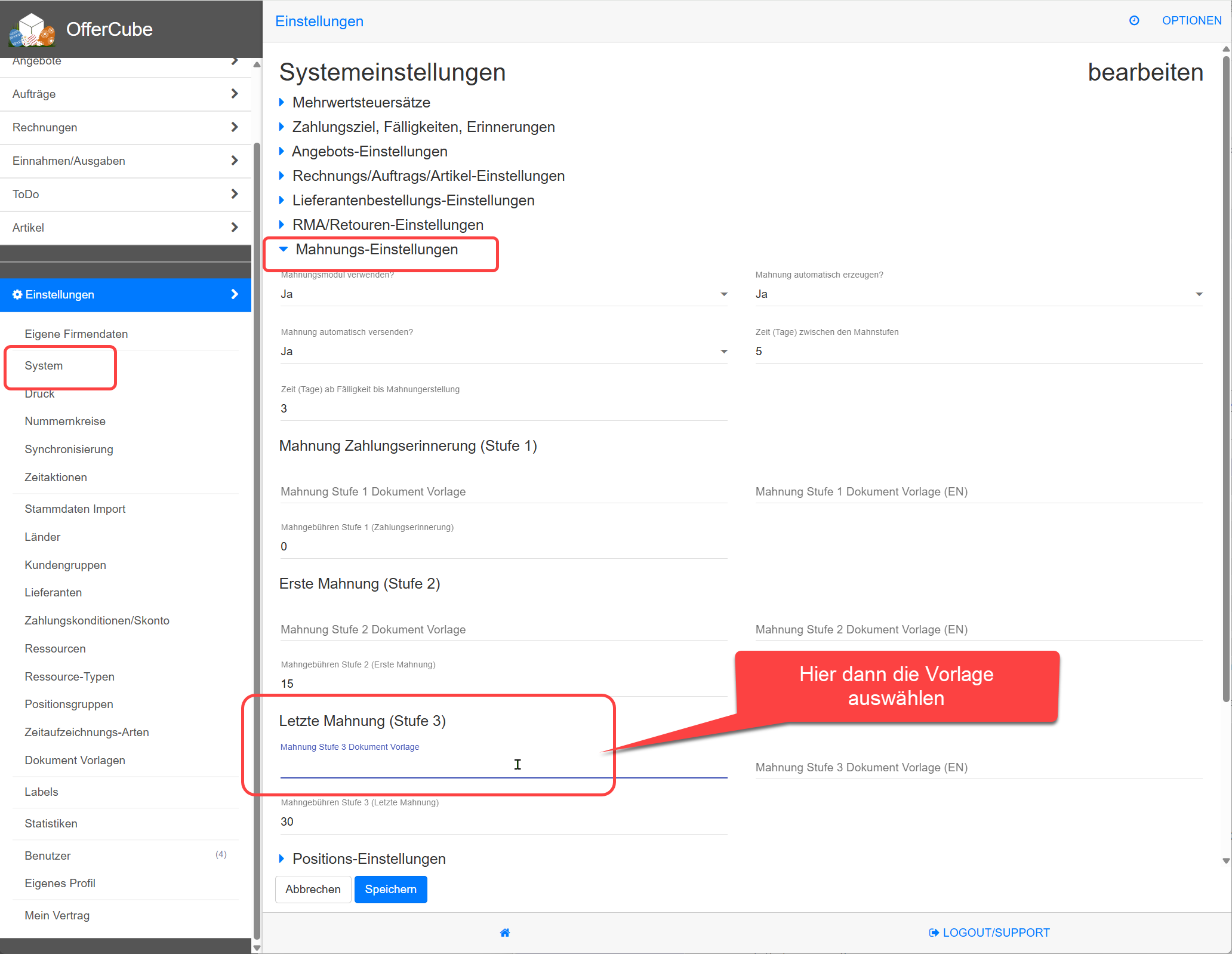Click Mahnung Stufe 1 Dokument Vorlage field
1232x954 pixels.
(x=504, y=492)
